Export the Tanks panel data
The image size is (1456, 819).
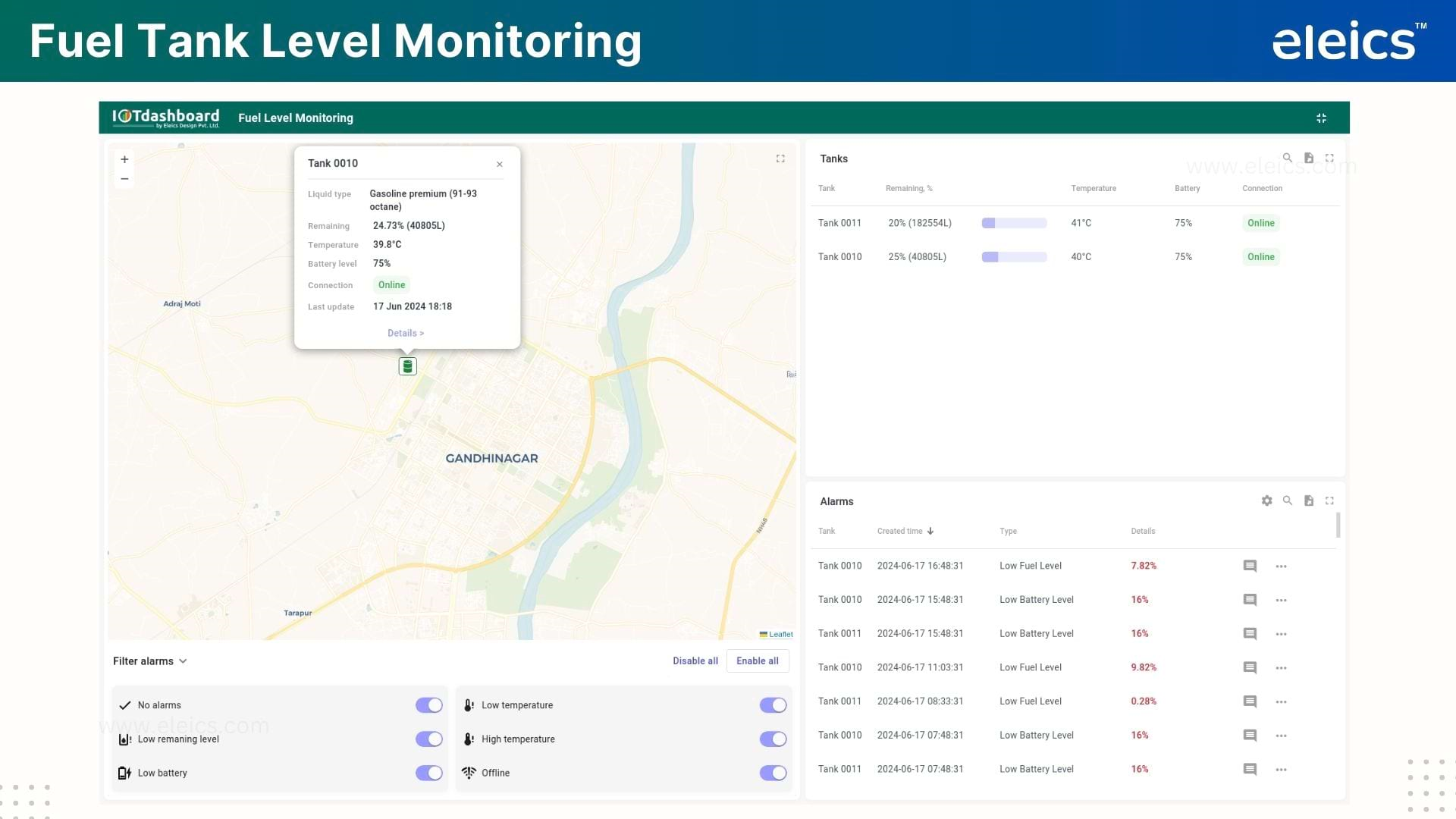1309,158
